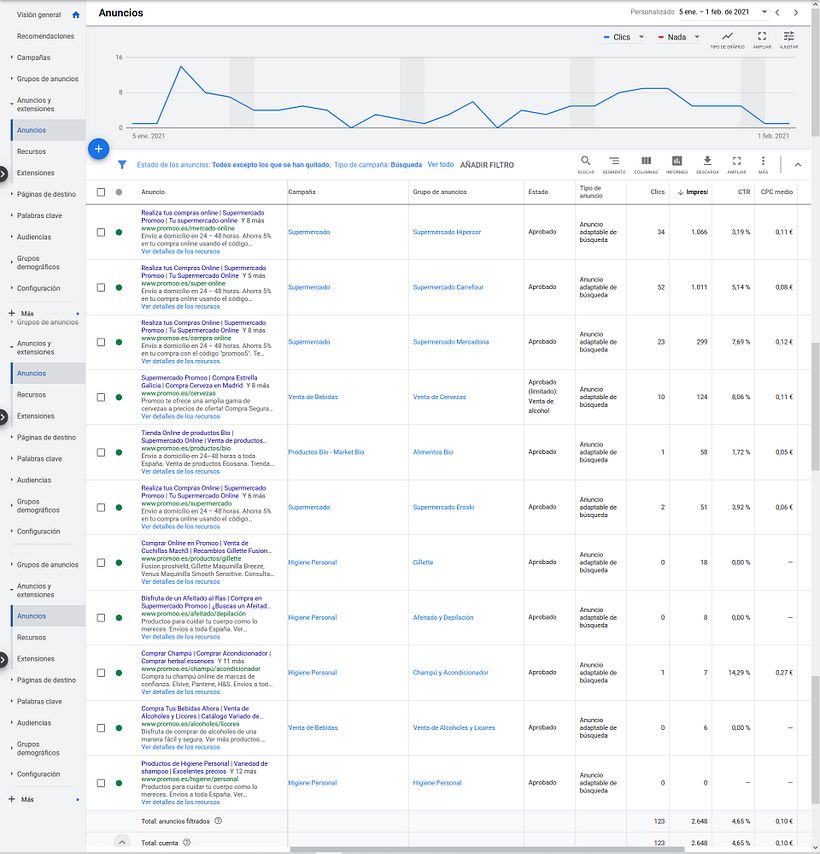Open the Ajustar chart settings icon
820x854 pixels.
pyautogui.click(x=788, y=36)
